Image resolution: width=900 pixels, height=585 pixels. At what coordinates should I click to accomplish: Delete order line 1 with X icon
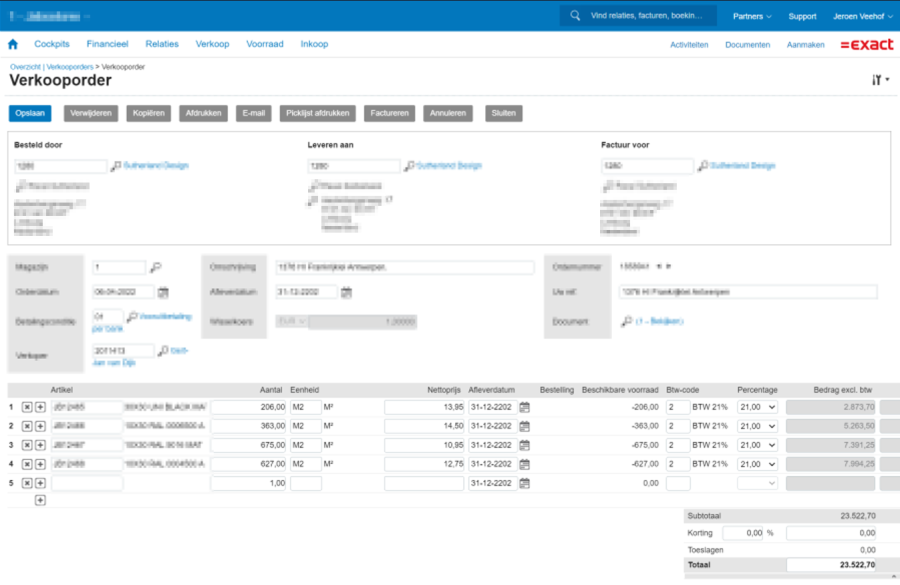pyautogui.click(x=27, y=407)
